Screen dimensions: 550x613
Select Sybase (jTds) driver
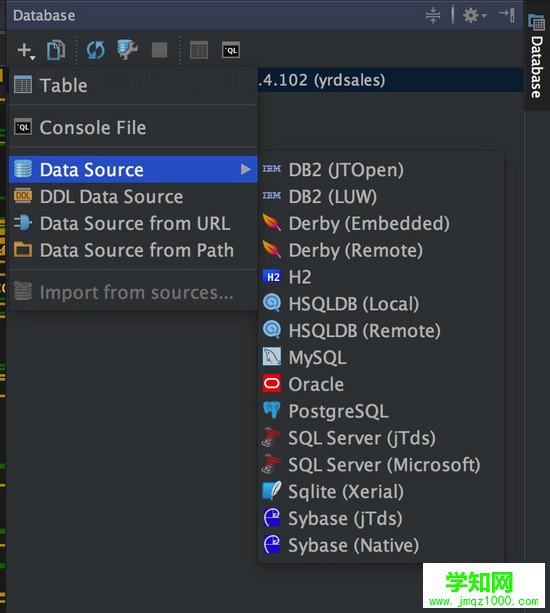click(381, 518)
